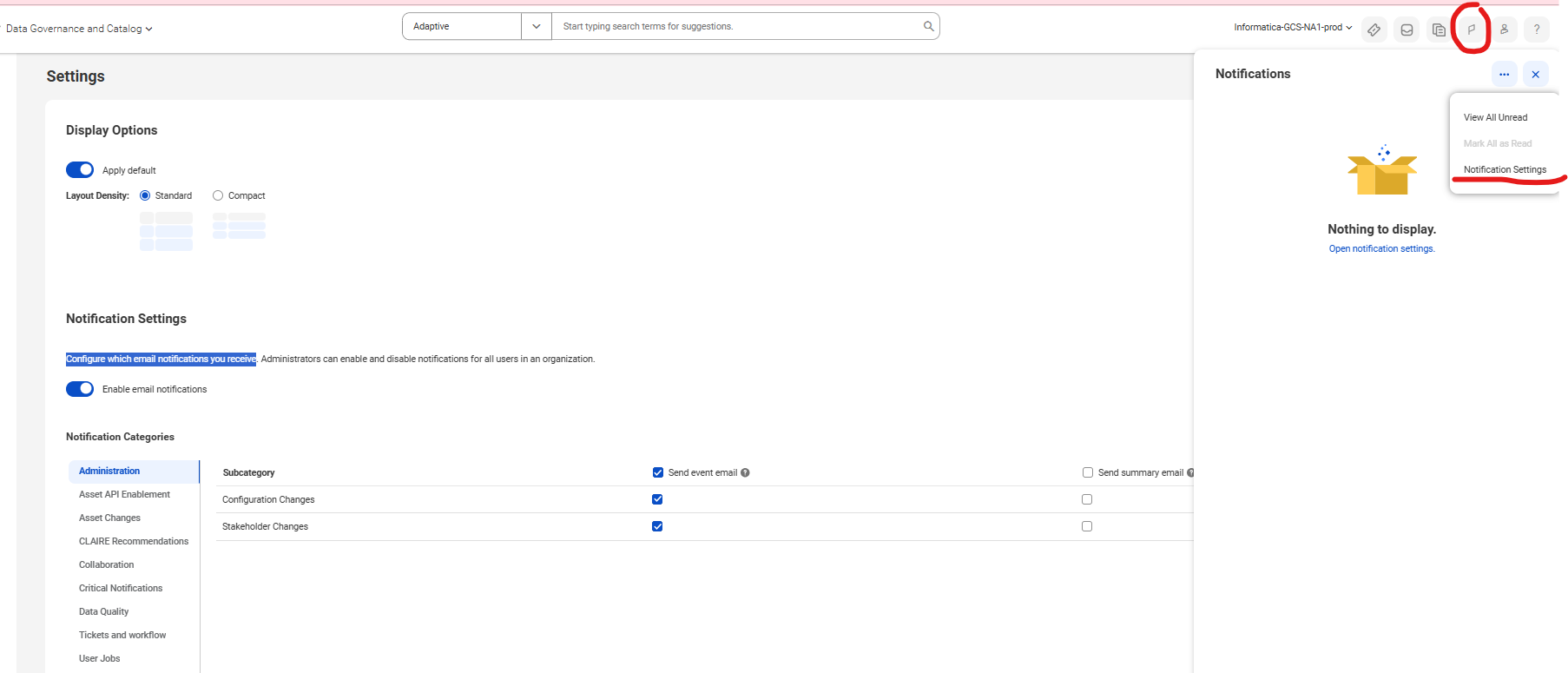Image resolution: width=1568 pixels, height=673 pixels.
Task: Select the Standard layout density radio
Action: (x=145, y=195)
